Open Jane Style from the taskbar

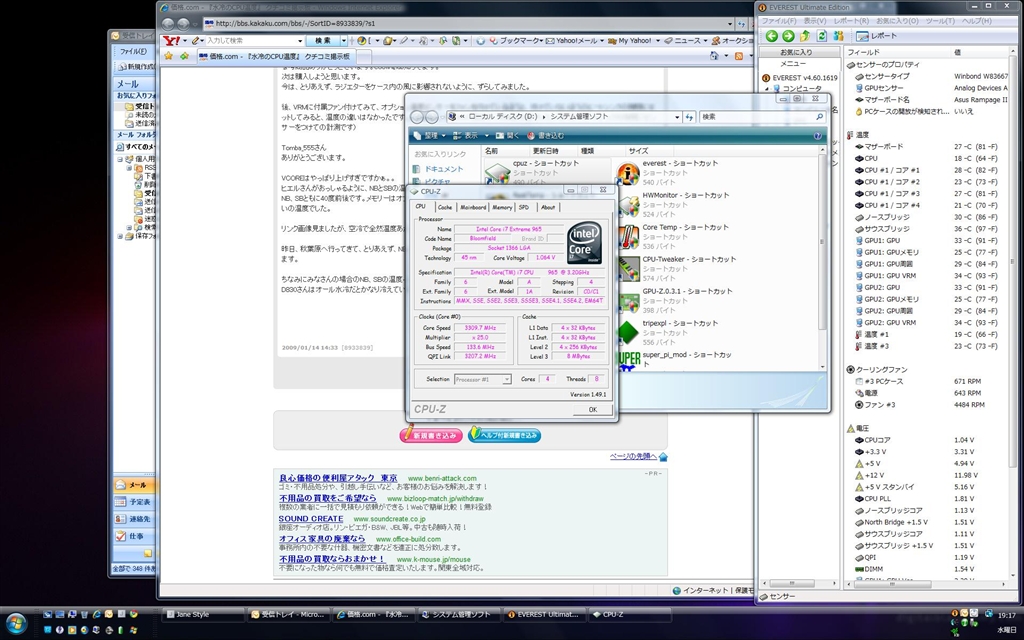pyautogui.click(x=204, y=615)
